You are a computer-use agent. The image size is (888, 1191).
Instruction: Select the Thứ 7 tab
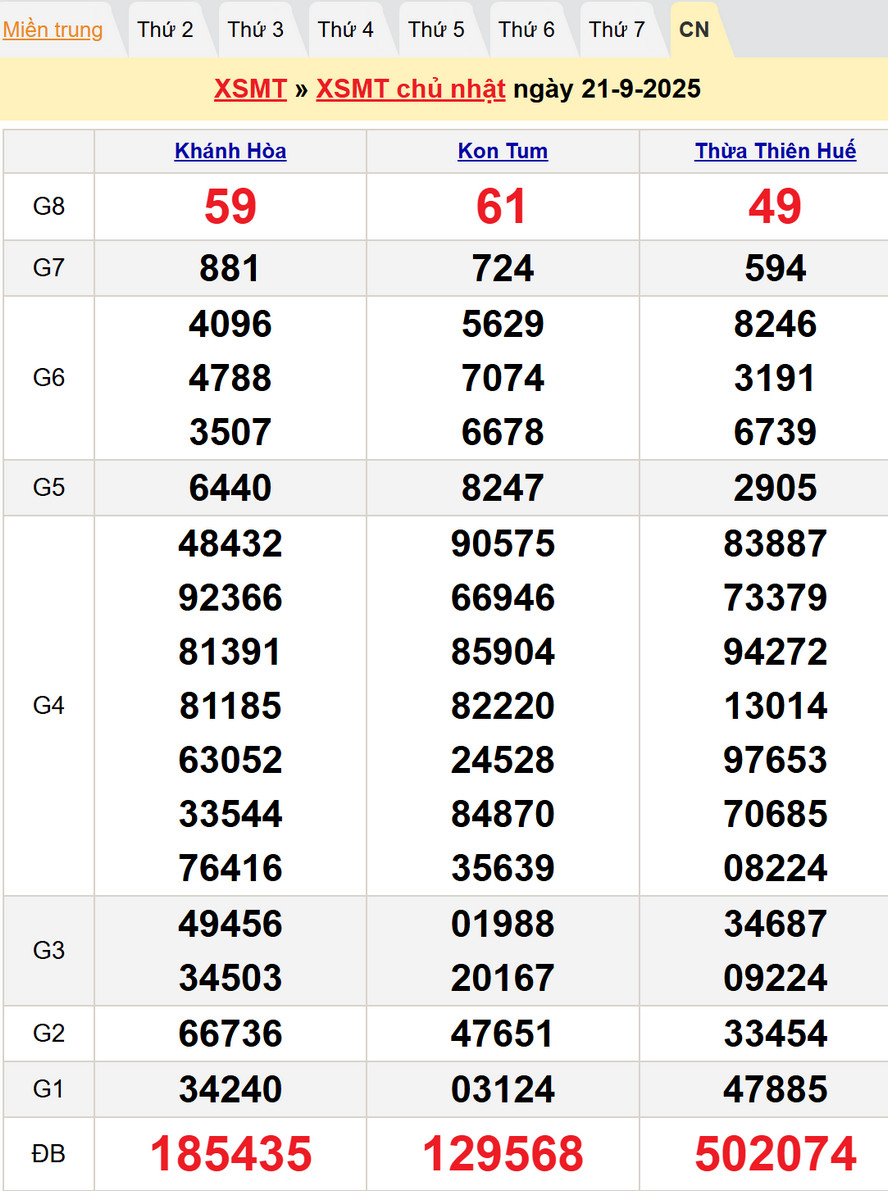[x=617, y=30]
